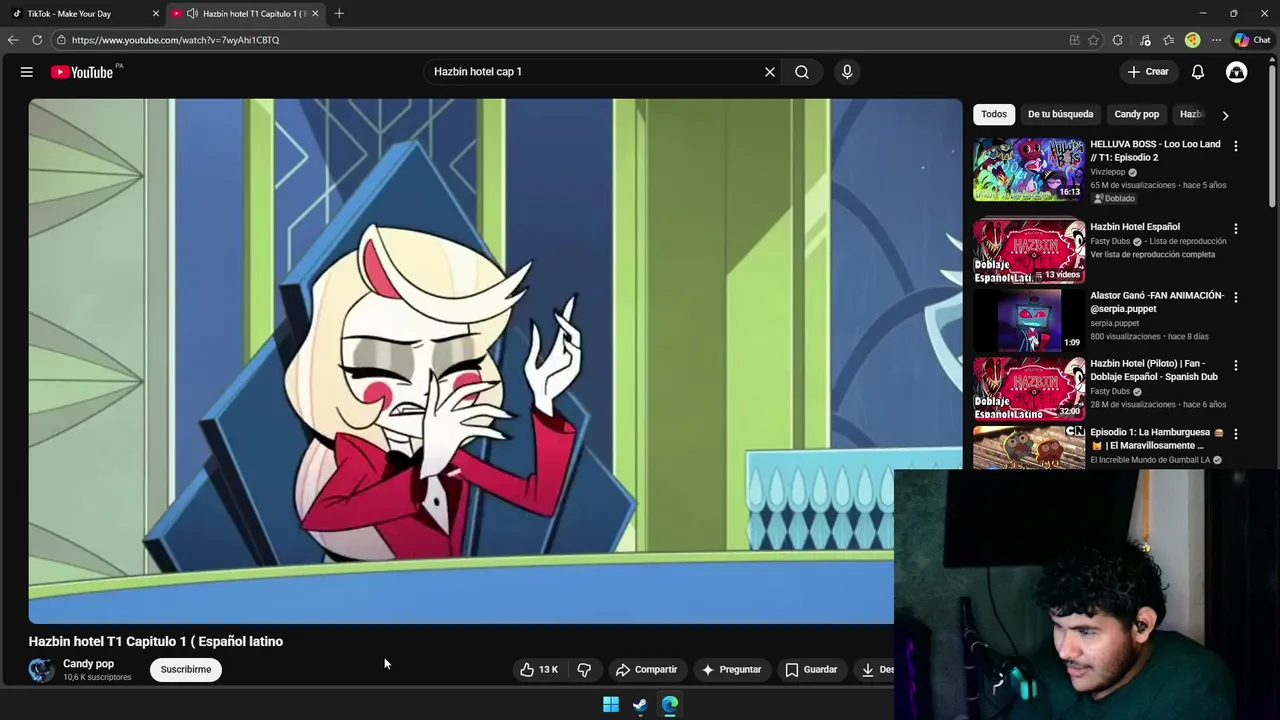
Task: Click the 'Preguntar' button
Action: (x=731, y=670)
